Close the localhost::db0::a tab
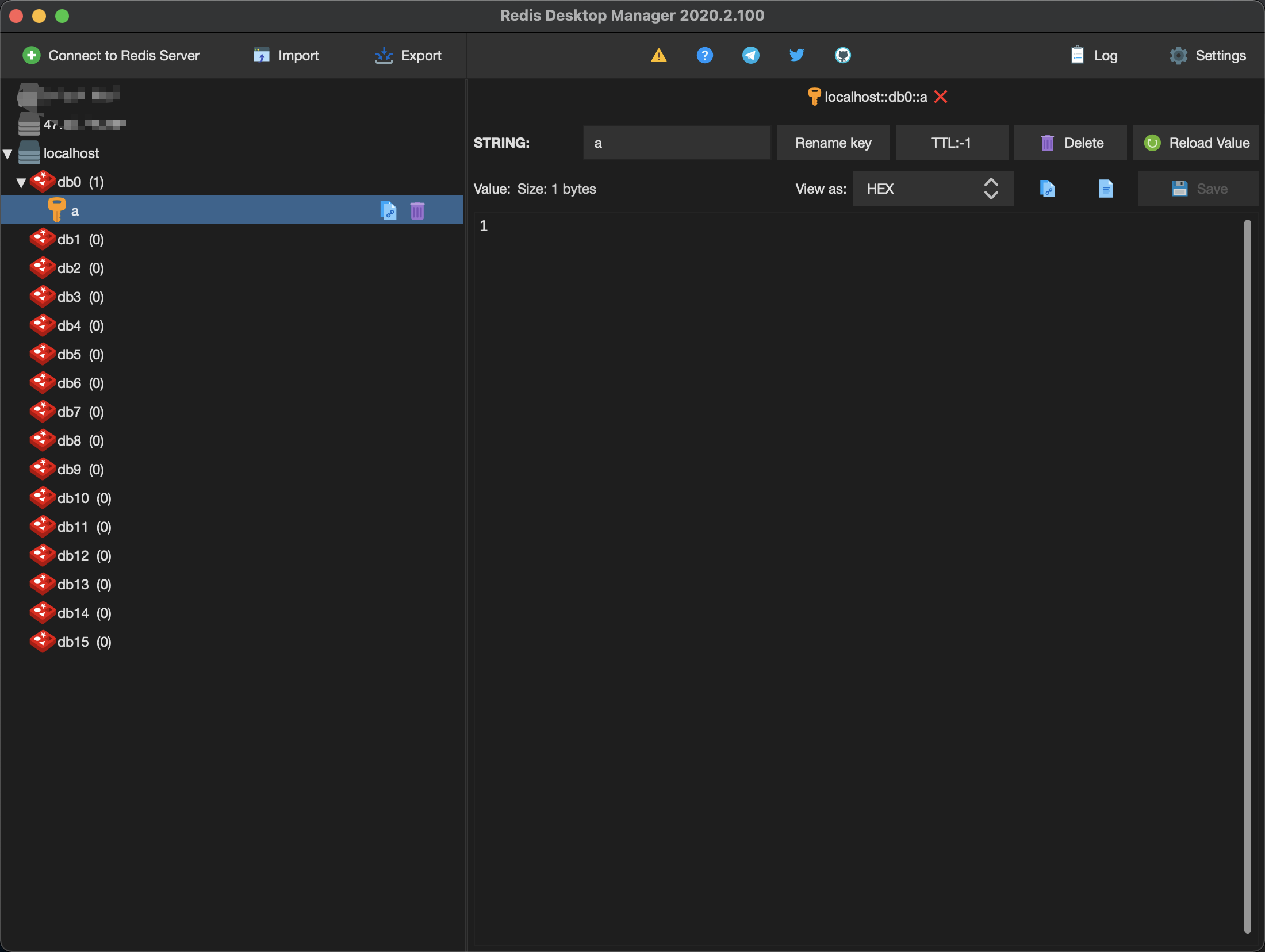The width and height of the screenshot is (1265, 952). 941,97
